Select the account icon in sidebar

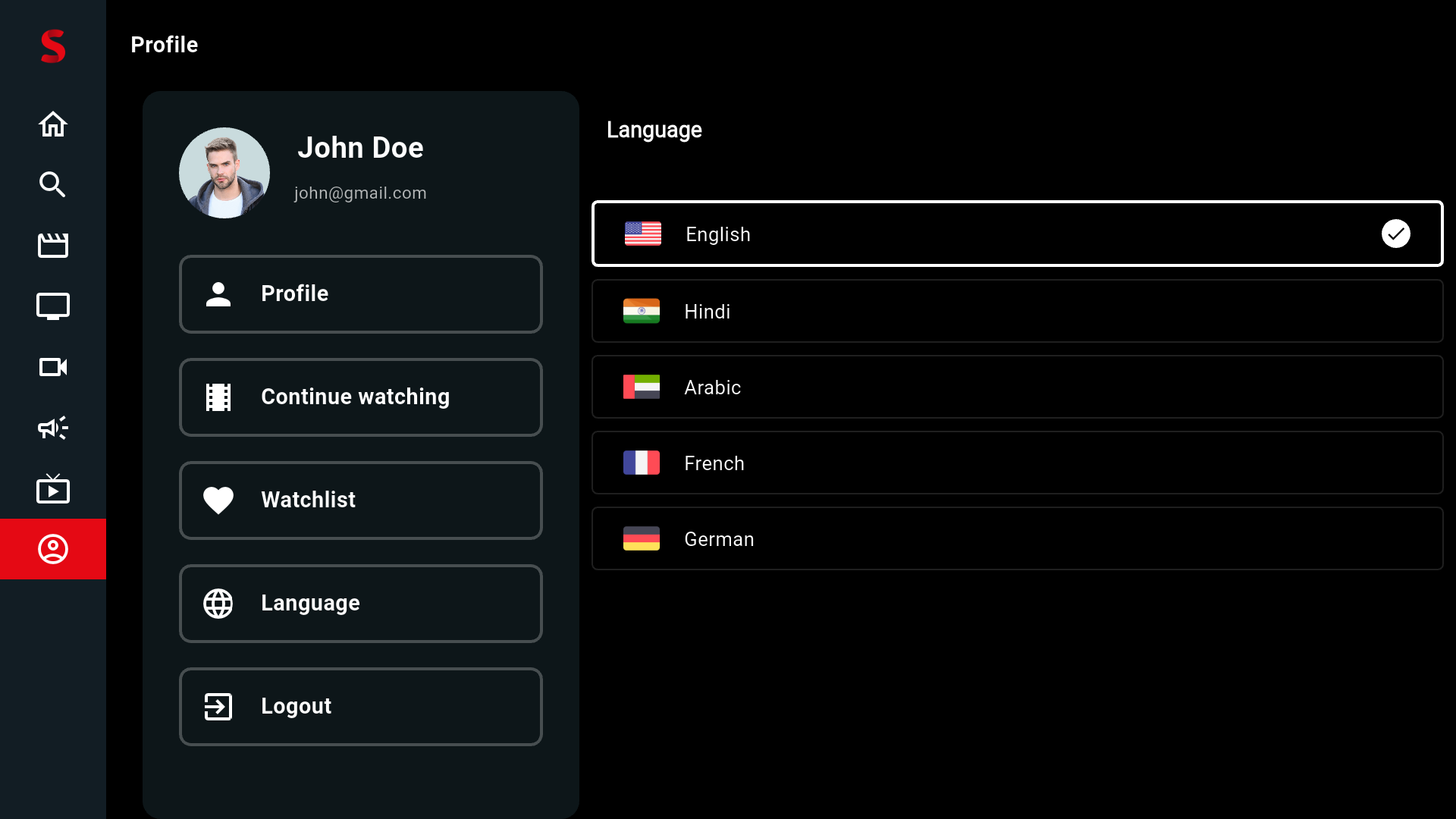(x=52, y=549)
